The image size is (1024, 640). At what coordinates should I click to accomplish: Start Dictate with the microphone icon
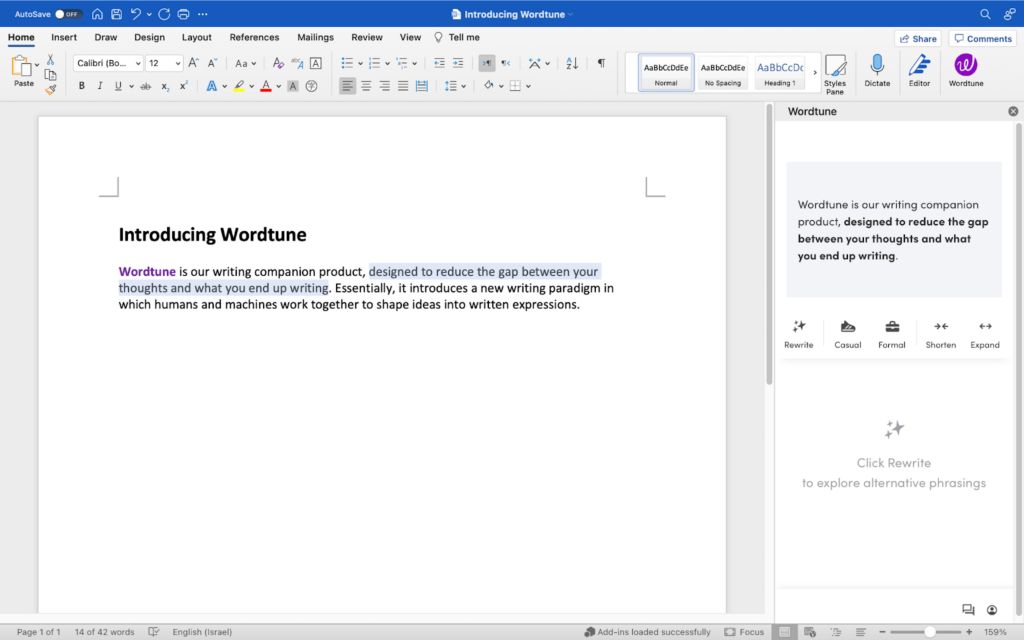[x=877, y=71]
